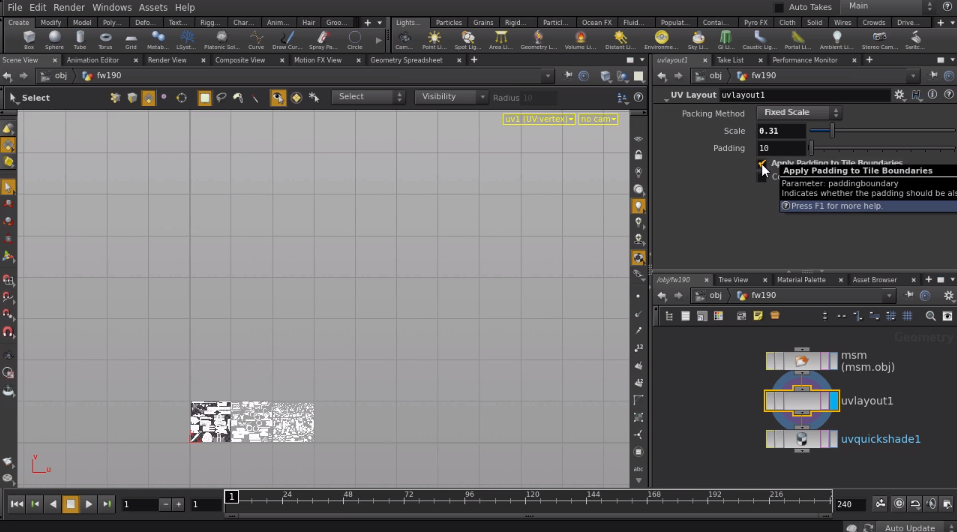
Task: Choose the Spot Light shelf tool
Action: (x=468, y=40)
